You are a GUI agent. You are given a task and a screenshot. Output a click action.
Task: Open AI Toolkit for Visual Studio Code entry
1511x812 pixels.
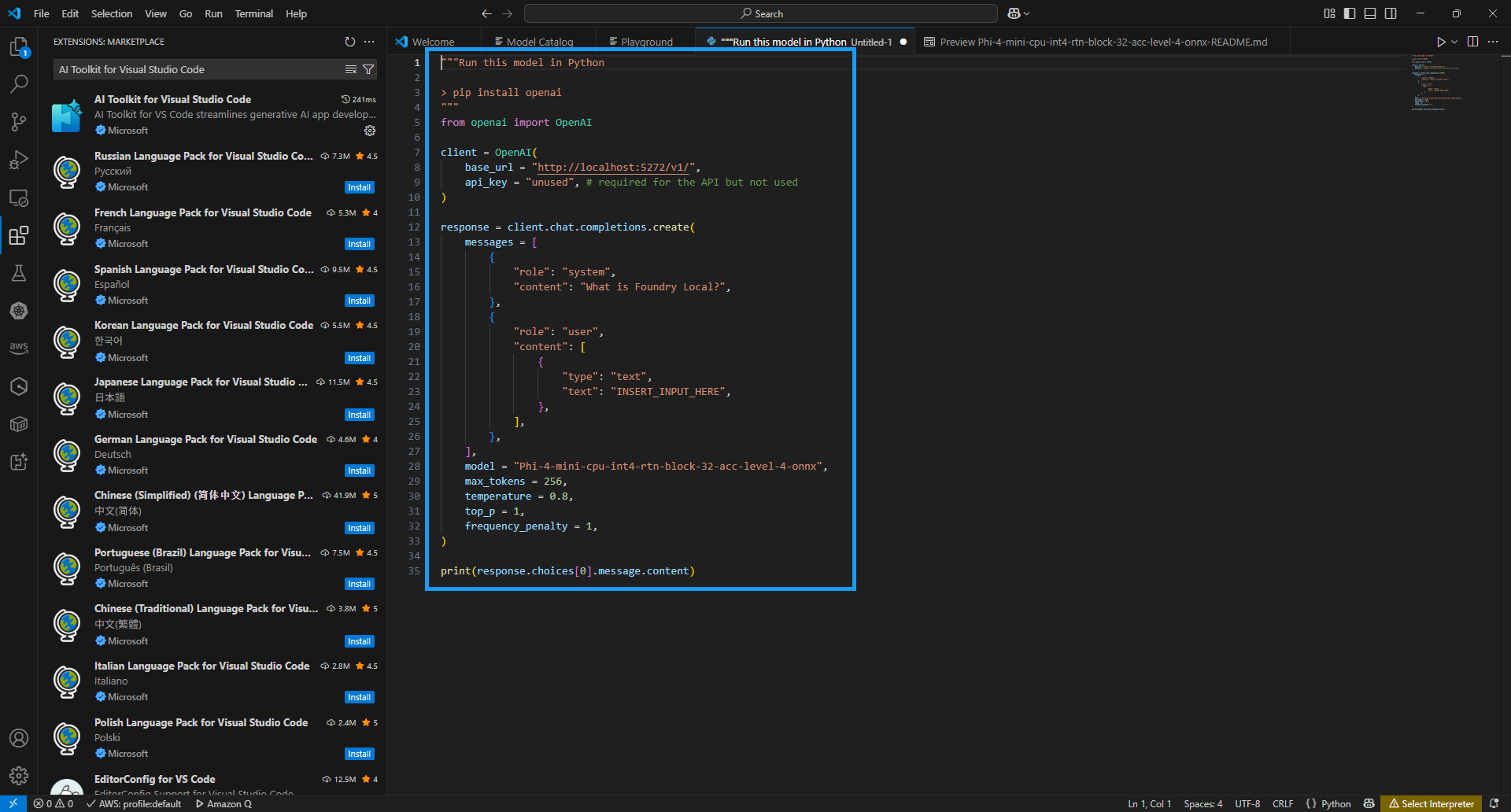pos(212,115)
